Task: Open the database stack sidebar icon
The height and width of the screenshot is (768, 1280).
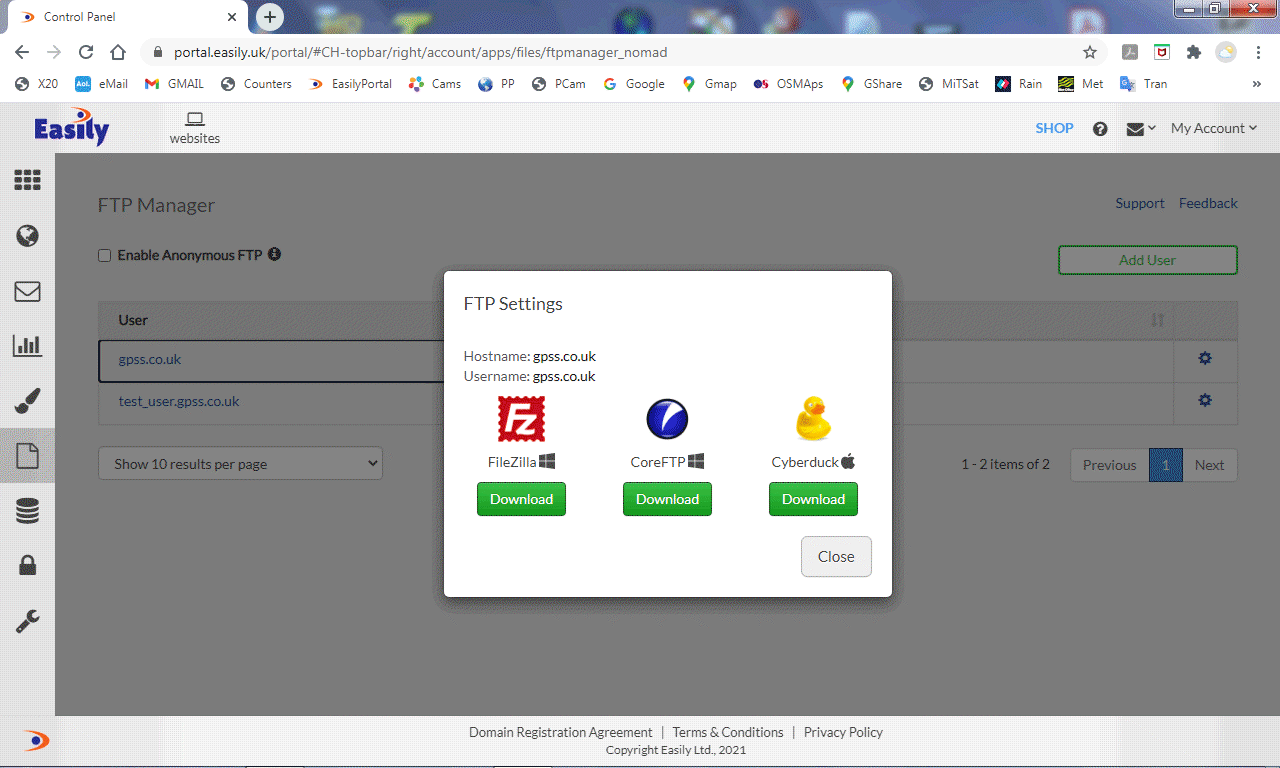Action: (x=28, y=512)
